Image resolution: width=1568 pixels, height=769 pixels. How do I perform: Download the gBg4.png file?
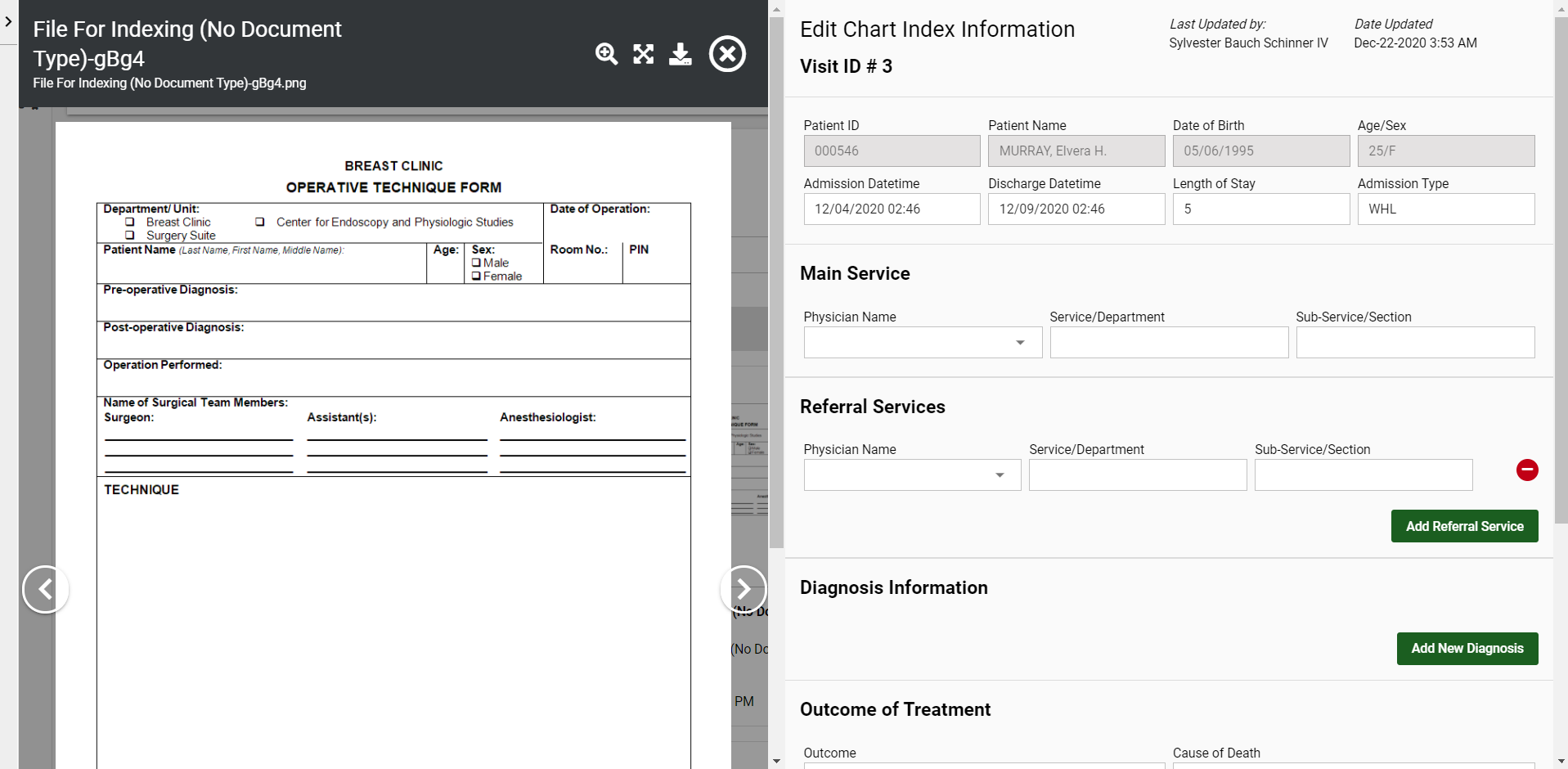(681, 54)
